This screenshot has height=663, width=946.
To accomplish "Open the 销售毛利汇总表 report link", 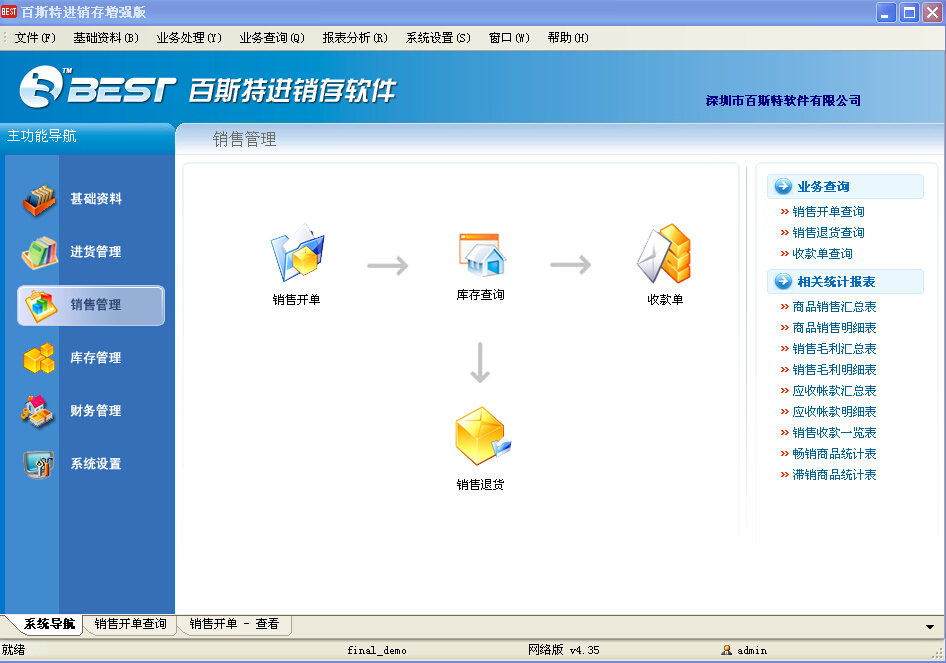I will pyautogui.click(x=834, y=349).
